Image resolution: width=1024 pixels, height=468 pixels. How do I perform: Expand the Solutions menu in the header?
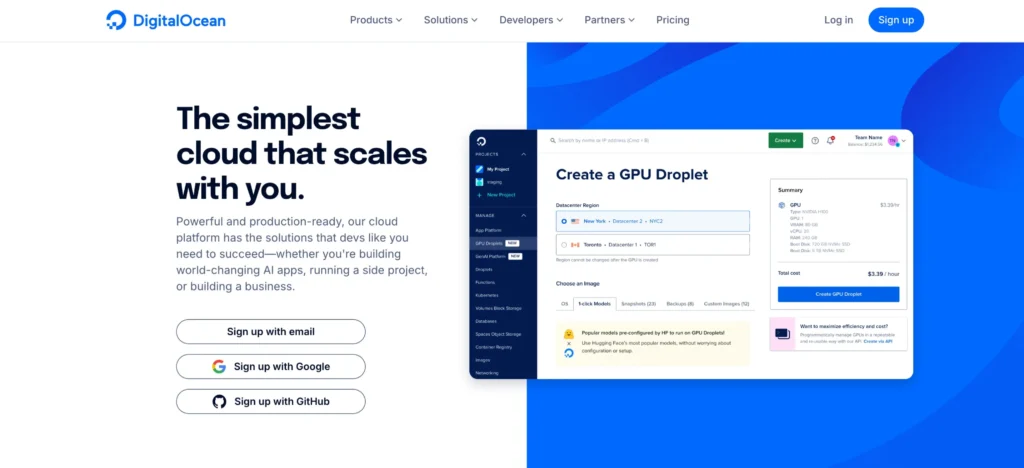[x=451, y=20]
